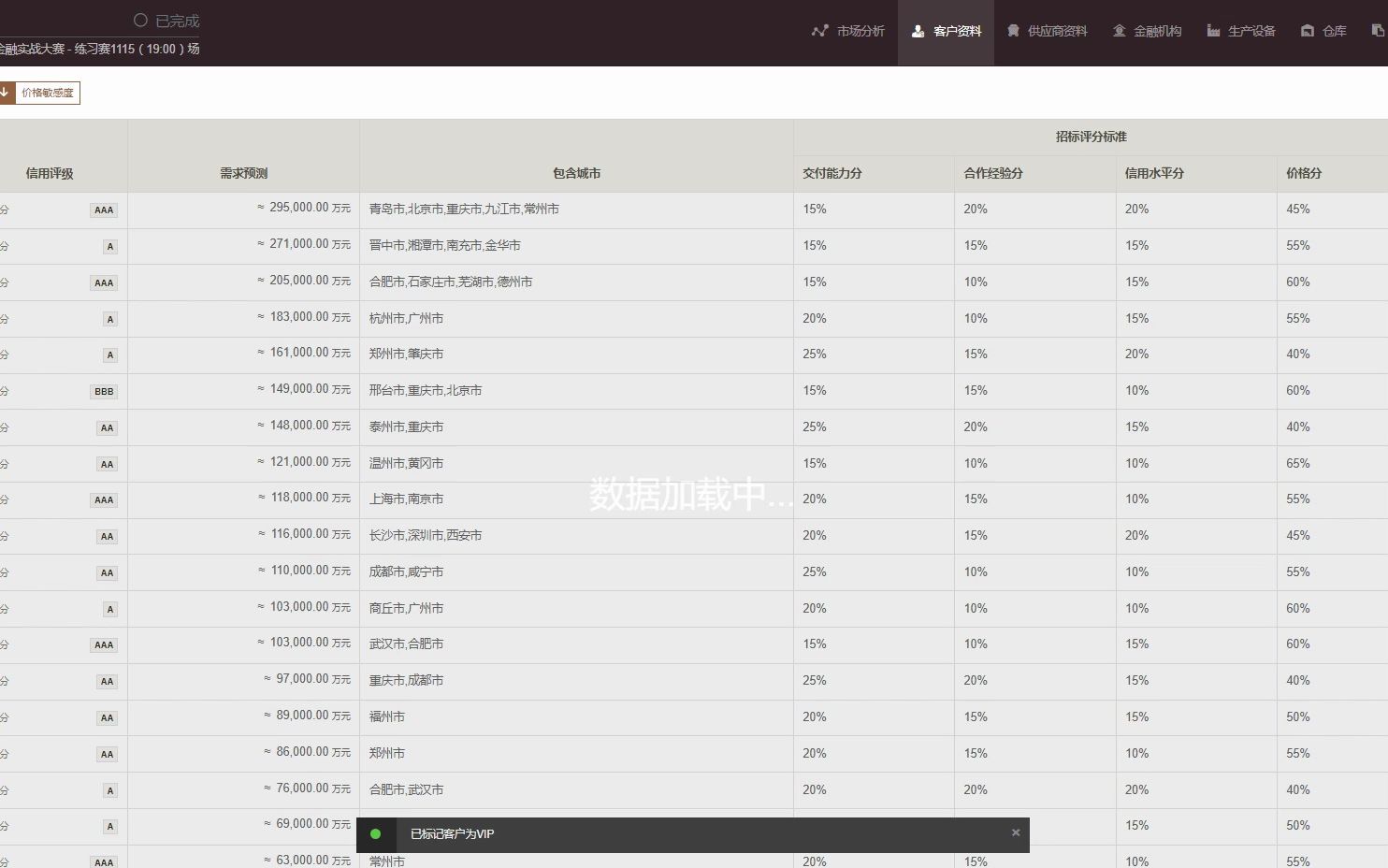Click the 50% price score in 福州市 row
The width and height of the screenshot is (1388, 868).
pos(1297,716)
